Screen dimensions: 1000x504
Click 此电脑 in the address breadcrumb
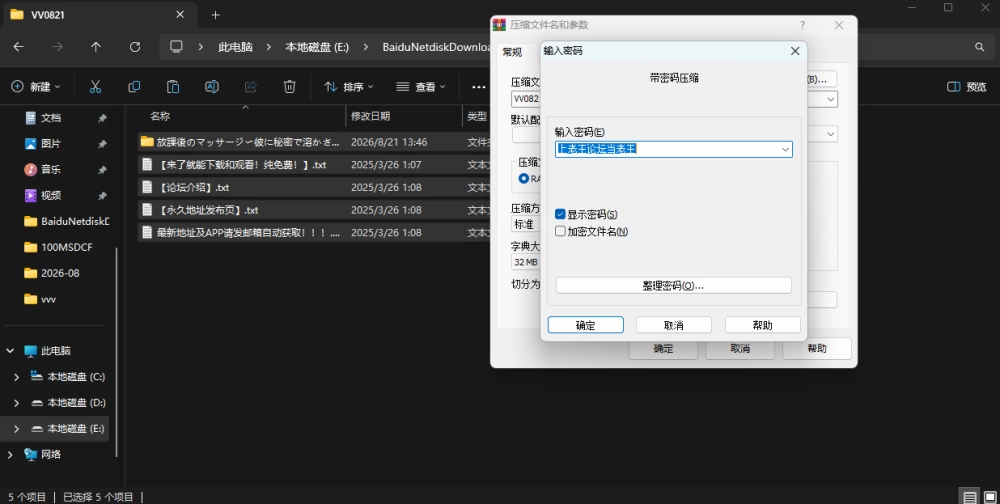235,47
